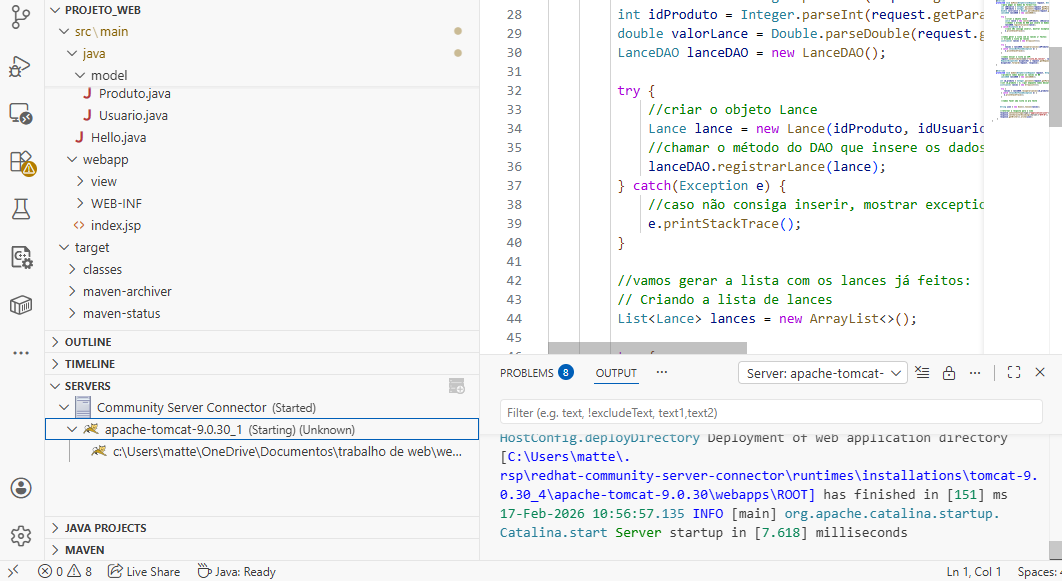Viewport: 1062px width, 581px height.
Task: Open the Server output channel dropdown
Action: [x=822, y=373]
